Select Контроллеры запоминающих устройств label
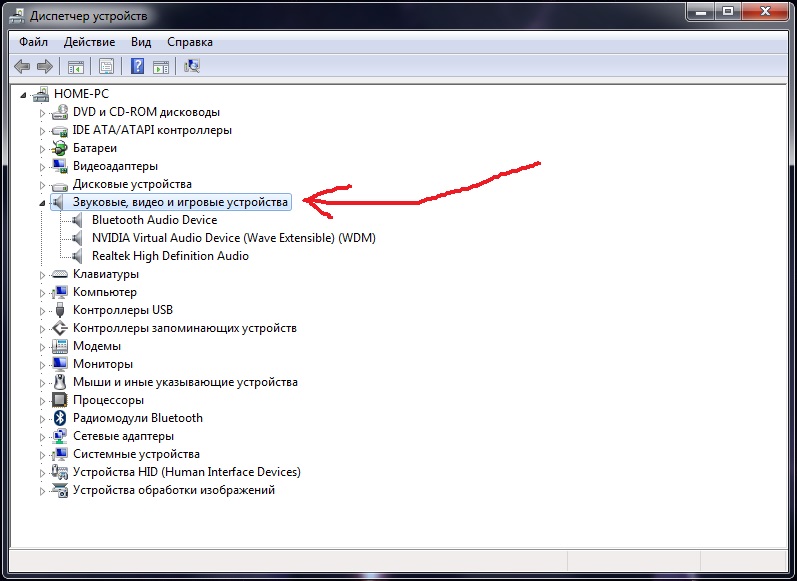The image size is (797, 581). (185, 328)
